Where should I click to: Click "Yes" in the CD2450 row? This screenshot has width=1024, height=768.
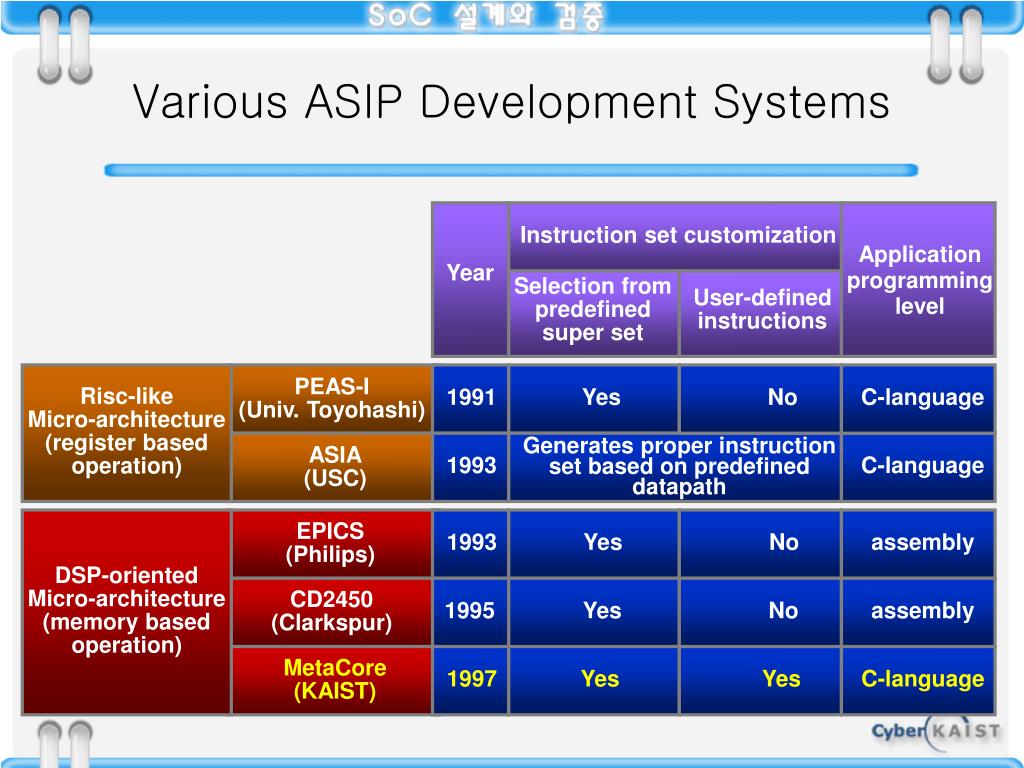click(x=594, y=612)
